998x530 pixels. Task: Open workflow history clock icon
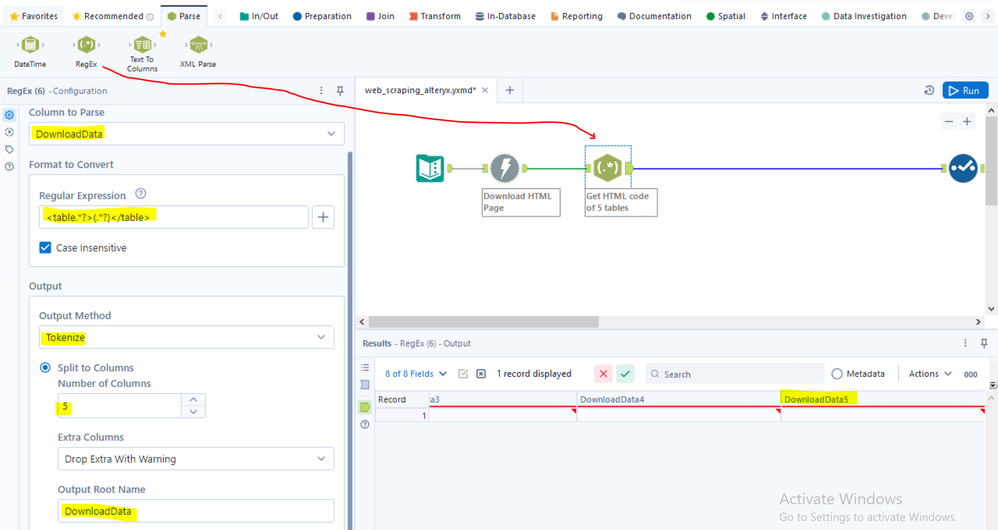[x=929, y=90]
